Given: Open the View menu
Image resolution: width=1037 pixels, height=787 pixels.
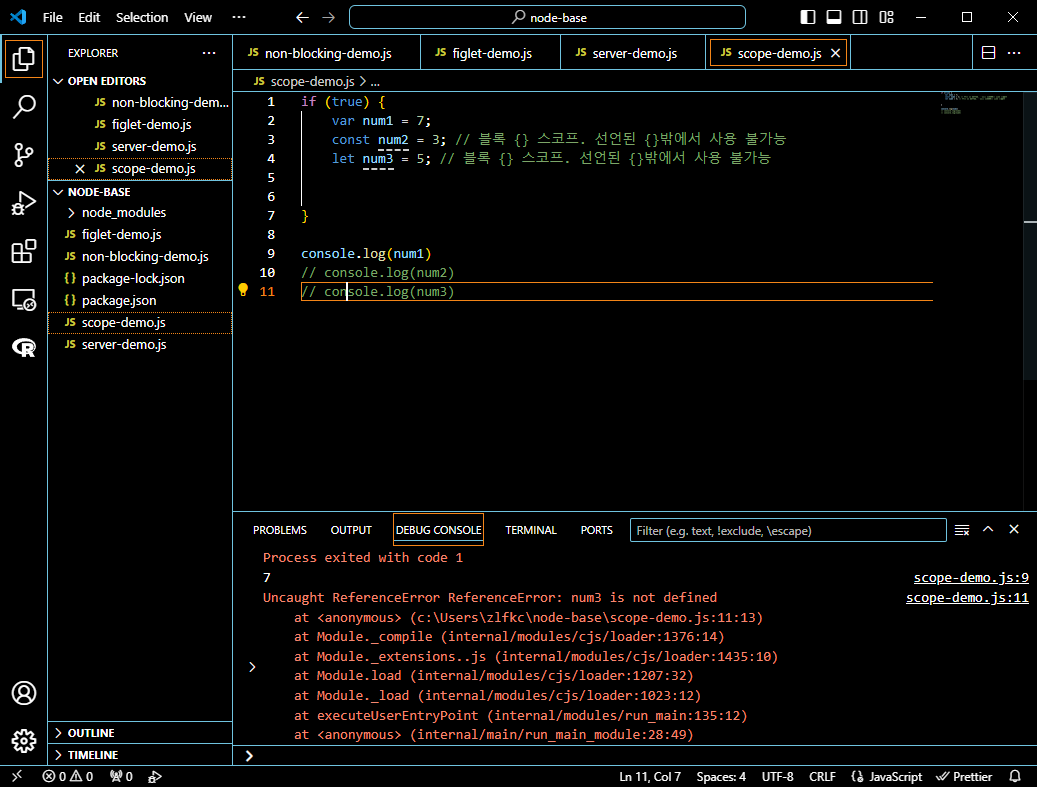Looking at the screenshot, I should click(x=198, y=17).
